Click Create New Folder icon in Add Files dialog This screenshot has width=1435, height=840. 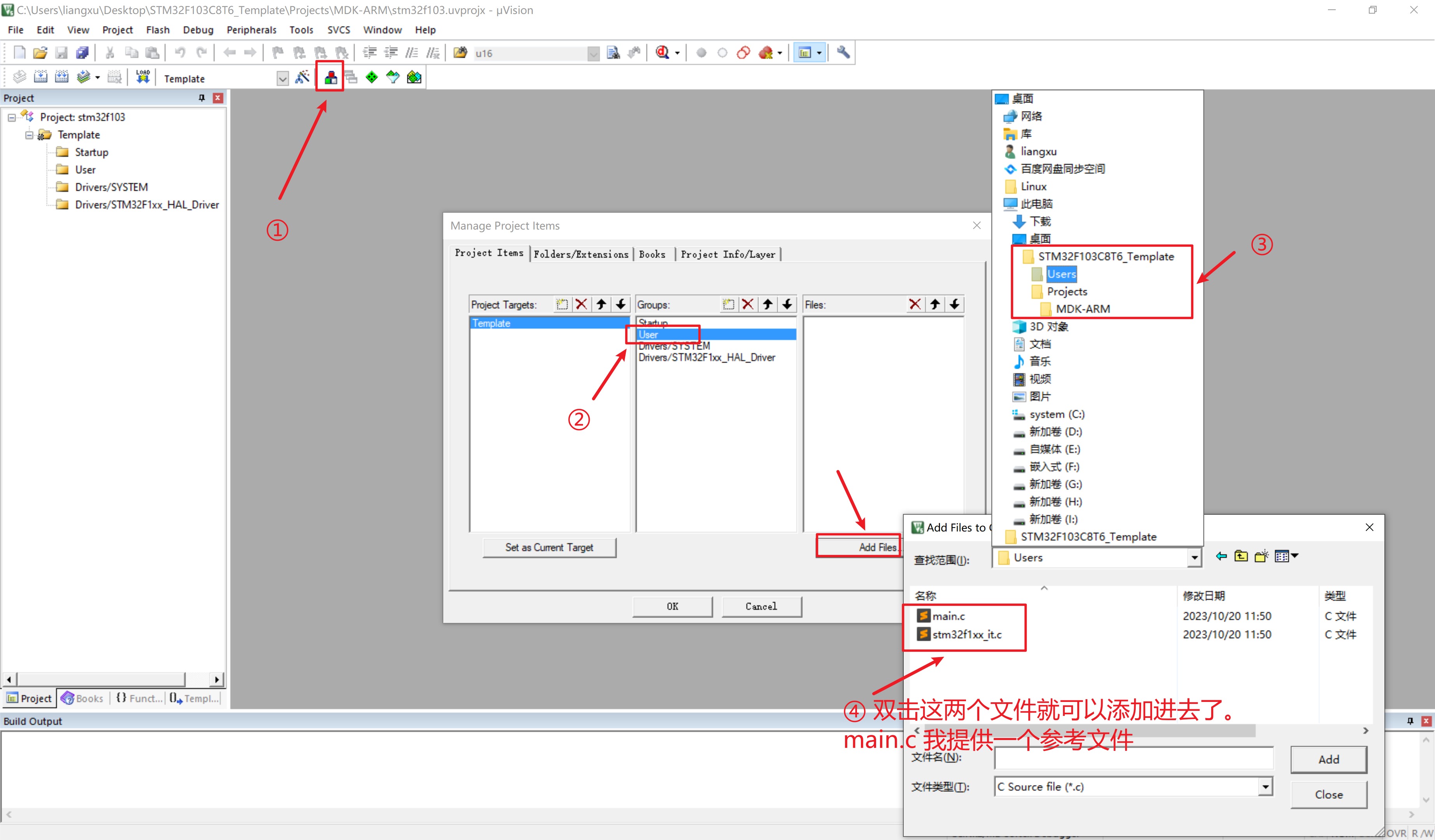(1261, 556)
